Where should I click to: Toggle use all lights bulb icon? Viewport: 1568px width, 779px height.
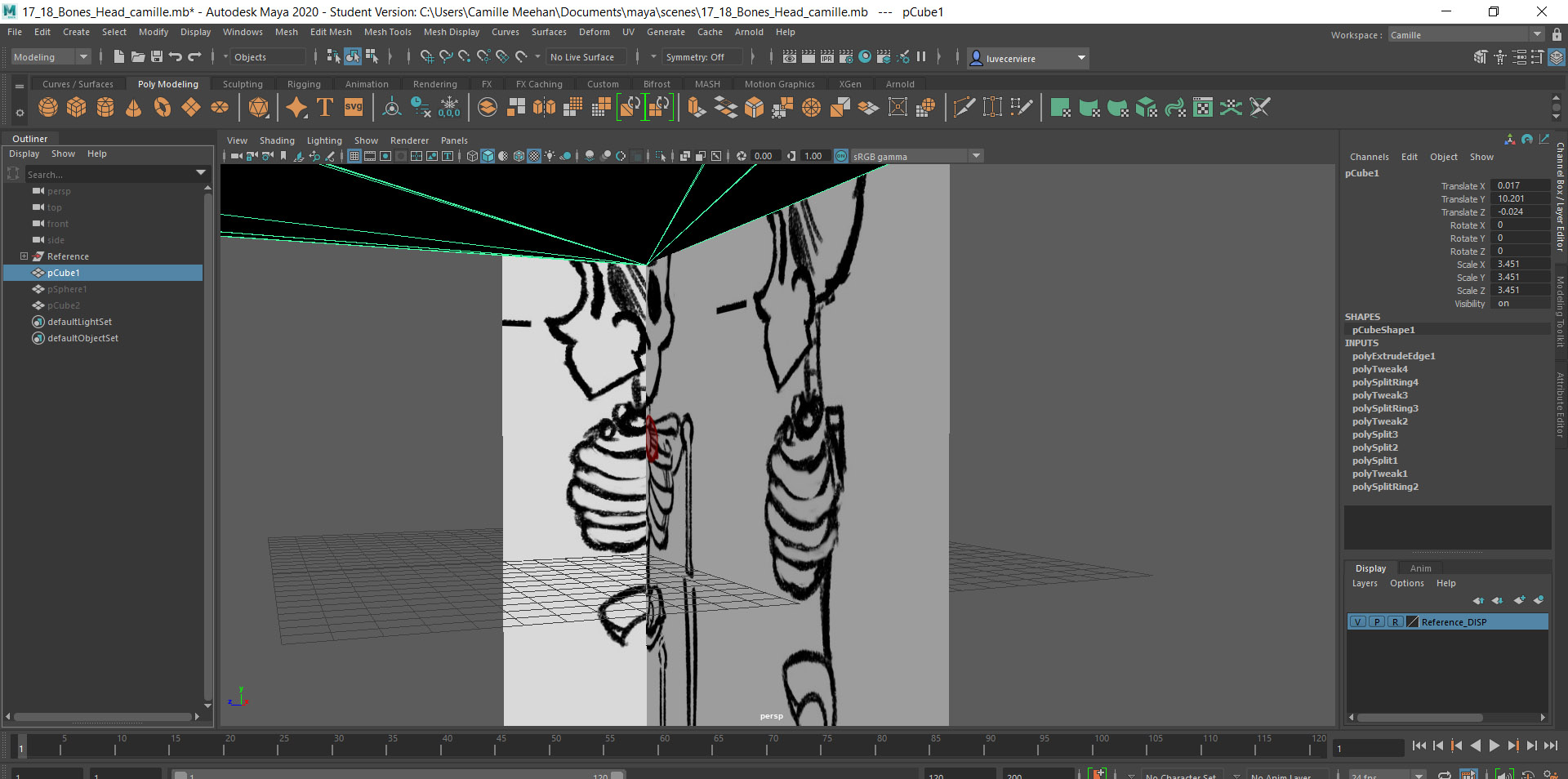pyautogui.click(x=550, y=156)
